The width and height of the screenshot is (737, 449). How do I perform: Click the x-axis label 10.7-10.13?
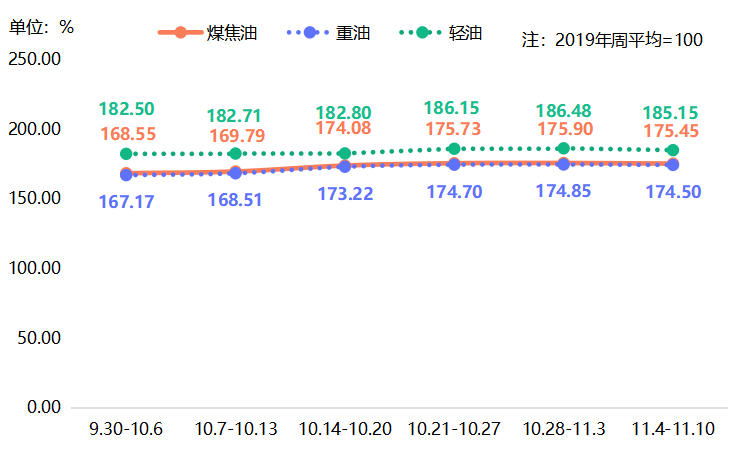click(x=235, y=429)
